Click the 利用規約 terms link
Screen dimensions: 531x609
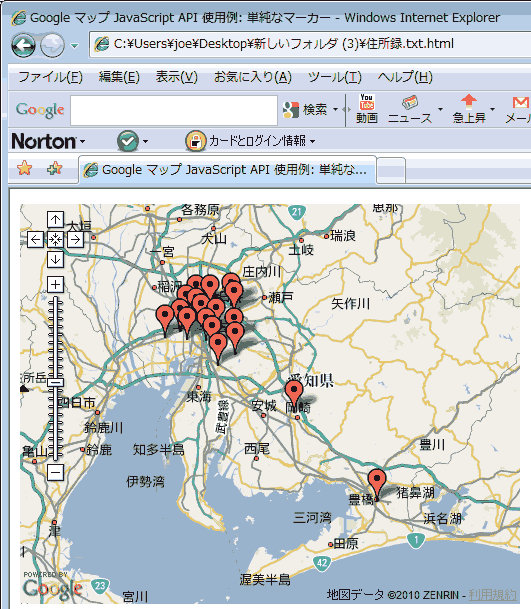pos(492,595)
